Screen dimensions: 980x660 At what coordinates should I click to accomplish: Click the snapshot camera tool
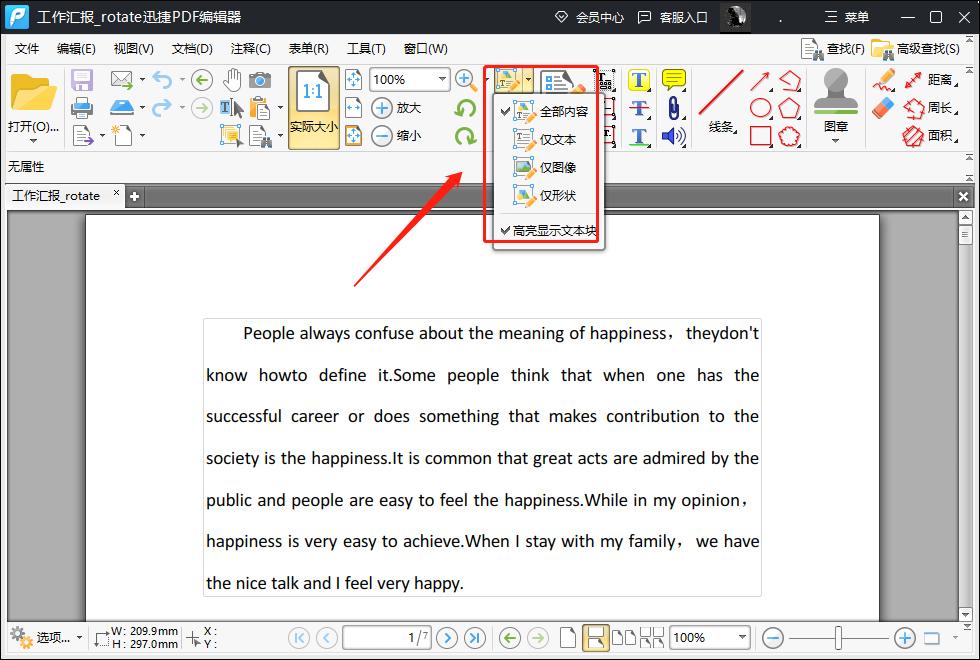[260, 80]
